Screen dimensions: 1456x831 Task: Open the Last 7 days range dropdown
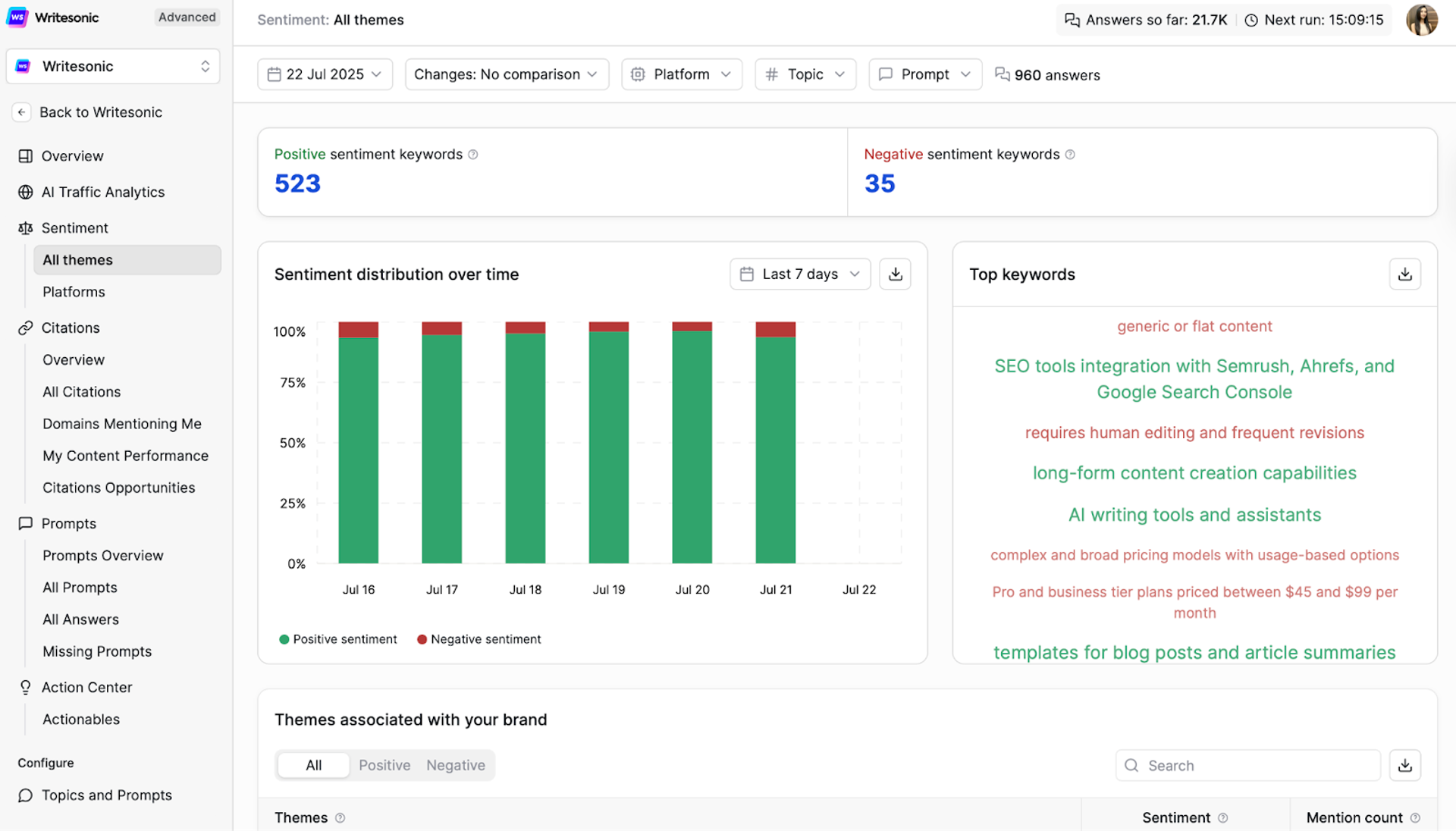pos(800,274)
